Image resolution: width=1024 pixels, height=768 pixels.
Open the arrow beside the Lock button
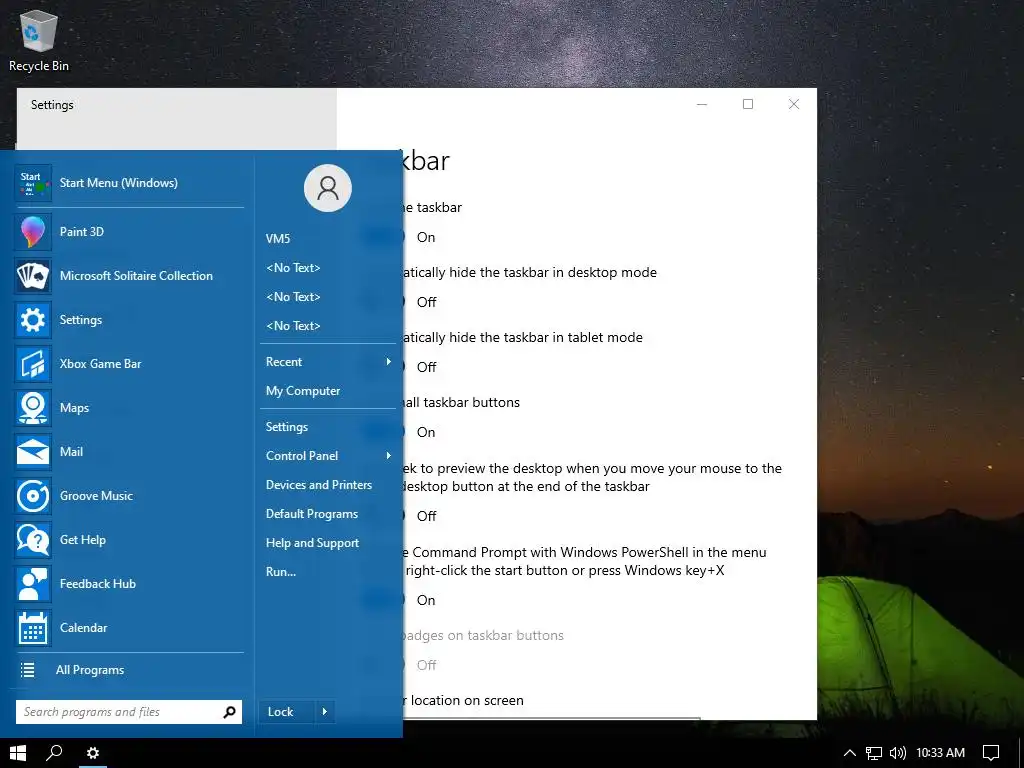pos(325,712)
